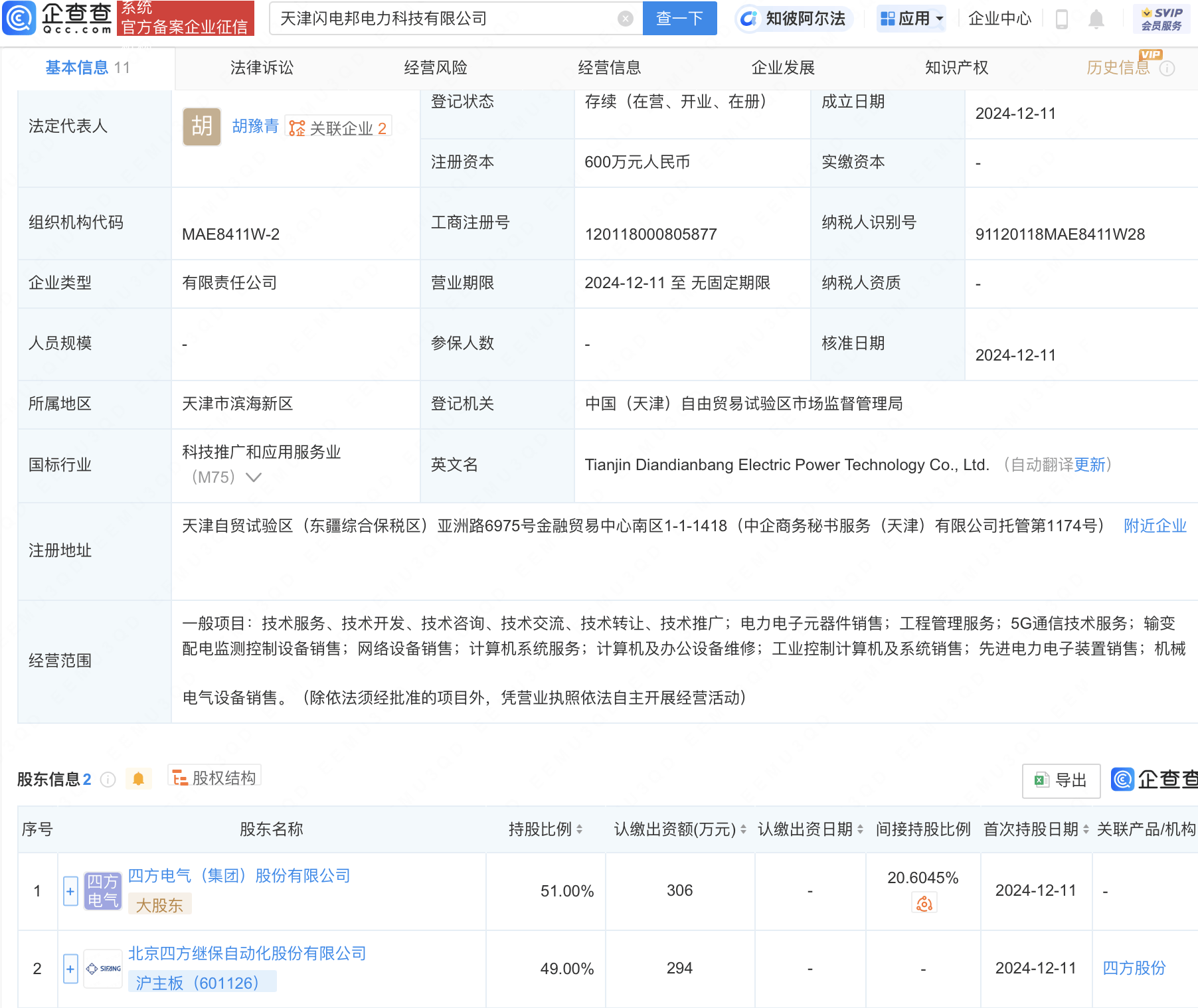Click the 沪主板（601126）stock tag
Viewport: 1198px width, 1008px height.
[x=202, y=983]
